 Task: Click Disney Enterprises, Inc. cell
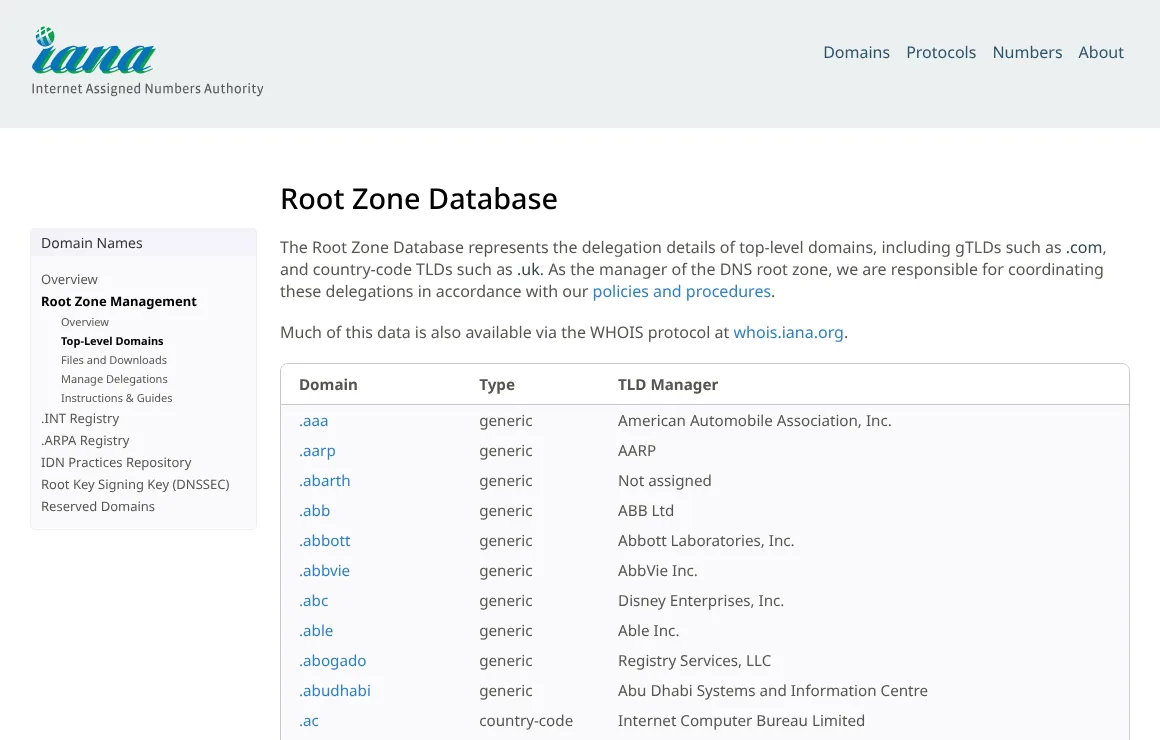tap(701, 601)
